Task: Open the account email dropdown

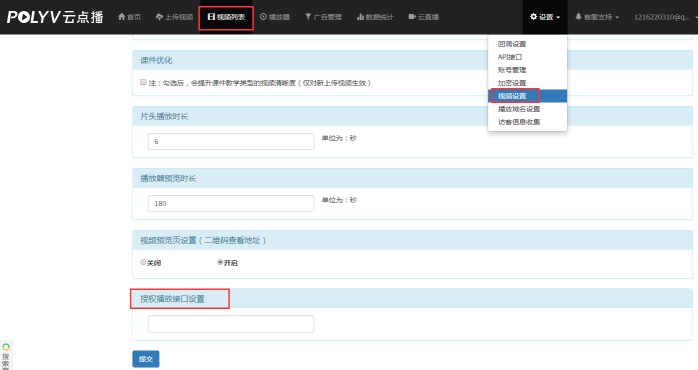Action: coord(664,17)
